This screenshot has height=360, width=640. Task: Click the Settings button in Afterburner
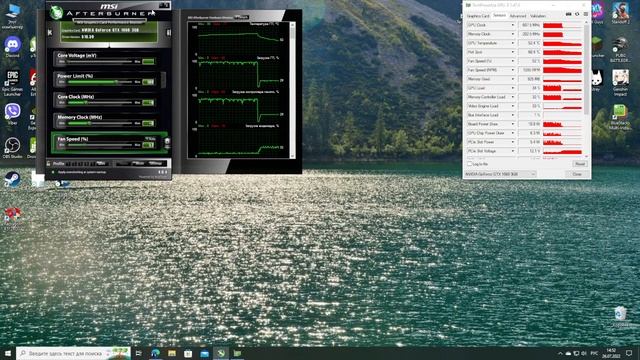pos(156,163)
